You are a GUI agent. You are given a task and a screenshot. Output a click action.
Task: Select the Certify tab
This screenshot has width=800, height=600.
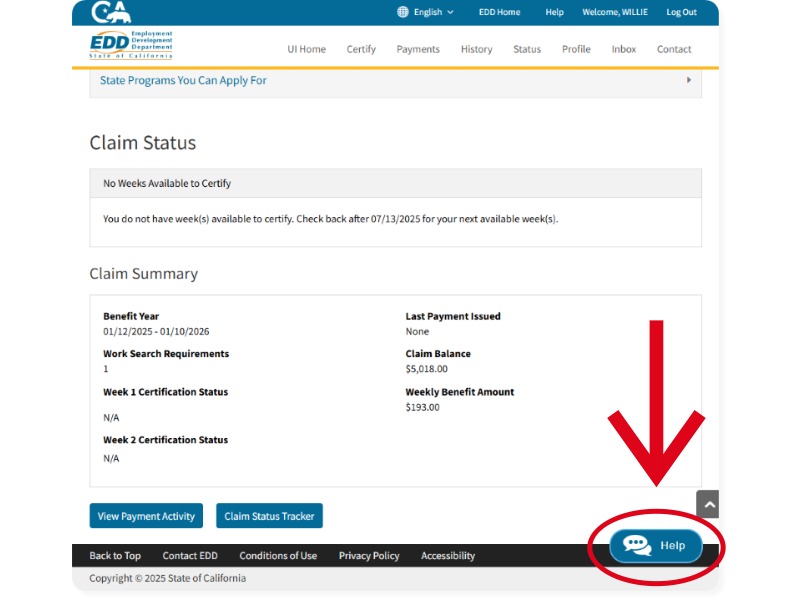[x=361, y=49]
